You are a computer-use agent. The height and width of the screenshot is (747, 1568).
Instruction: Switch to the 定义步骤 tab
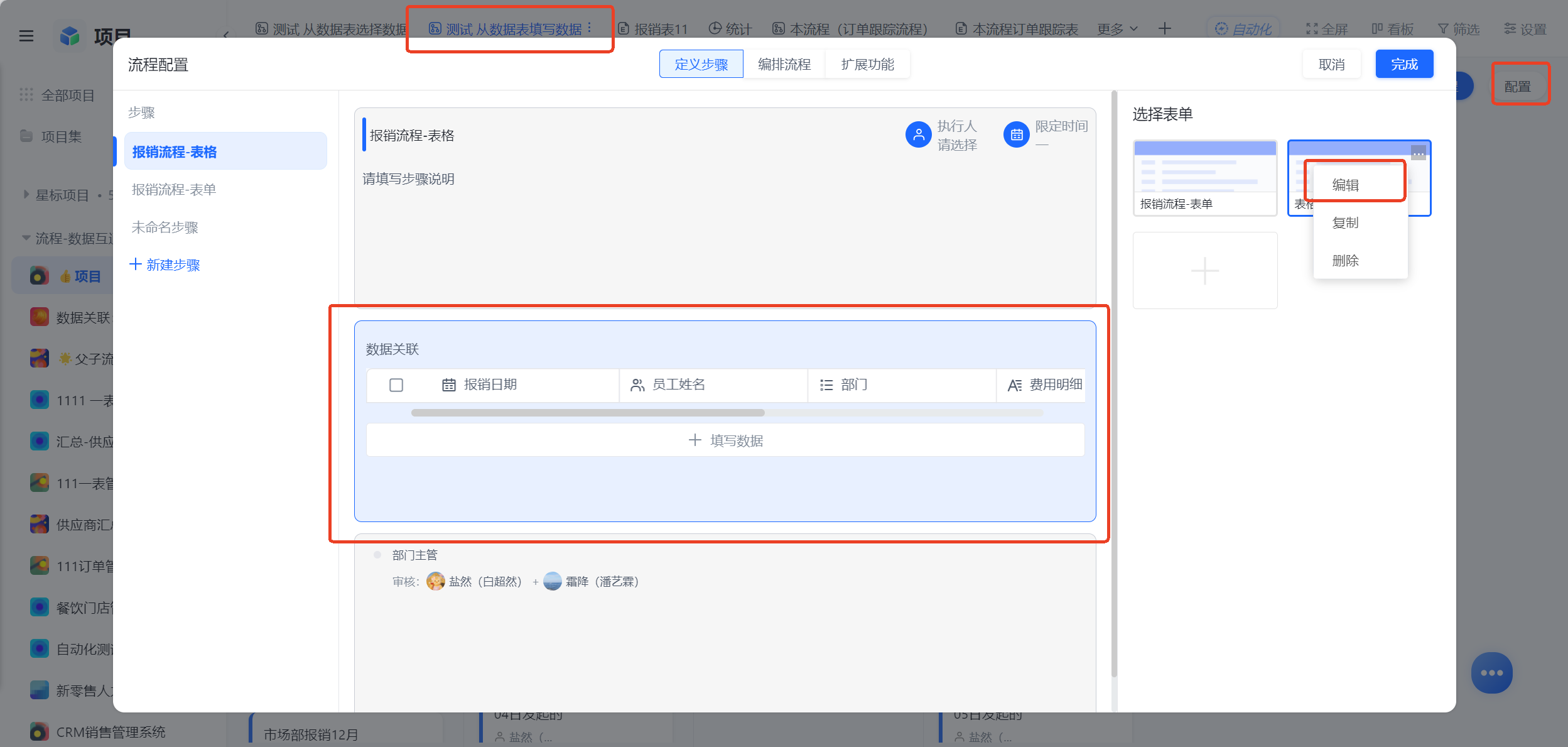coord(701,64)
